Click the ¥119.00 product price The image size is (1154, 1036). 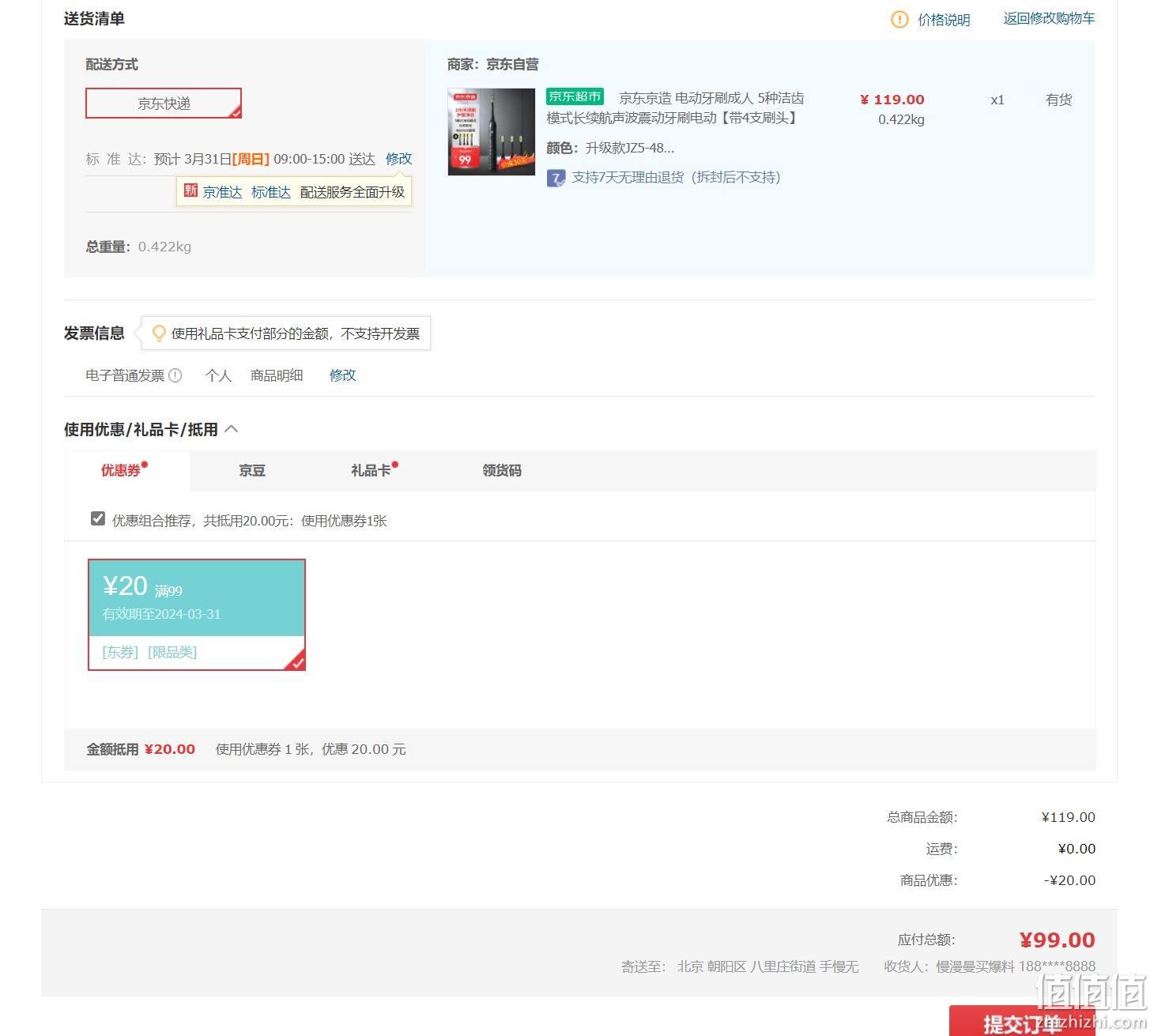point(892,100)
